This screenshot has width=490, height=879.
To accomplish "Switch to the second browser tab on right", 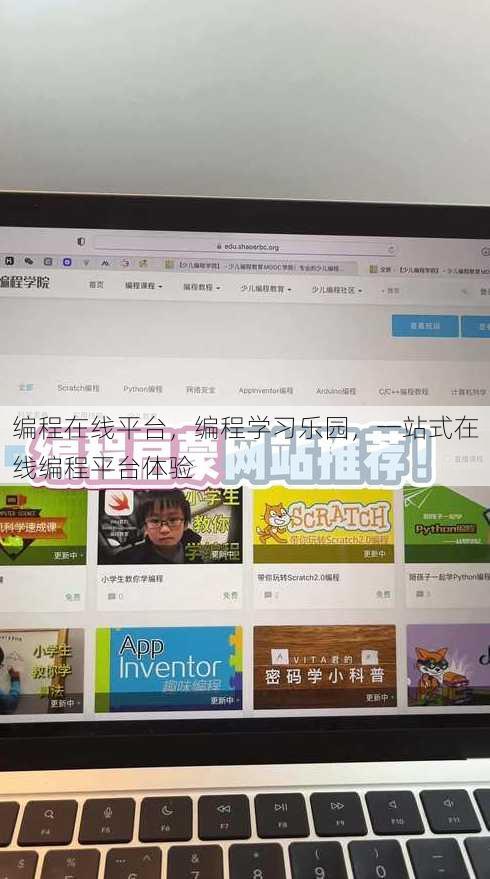I will [428, 270].
